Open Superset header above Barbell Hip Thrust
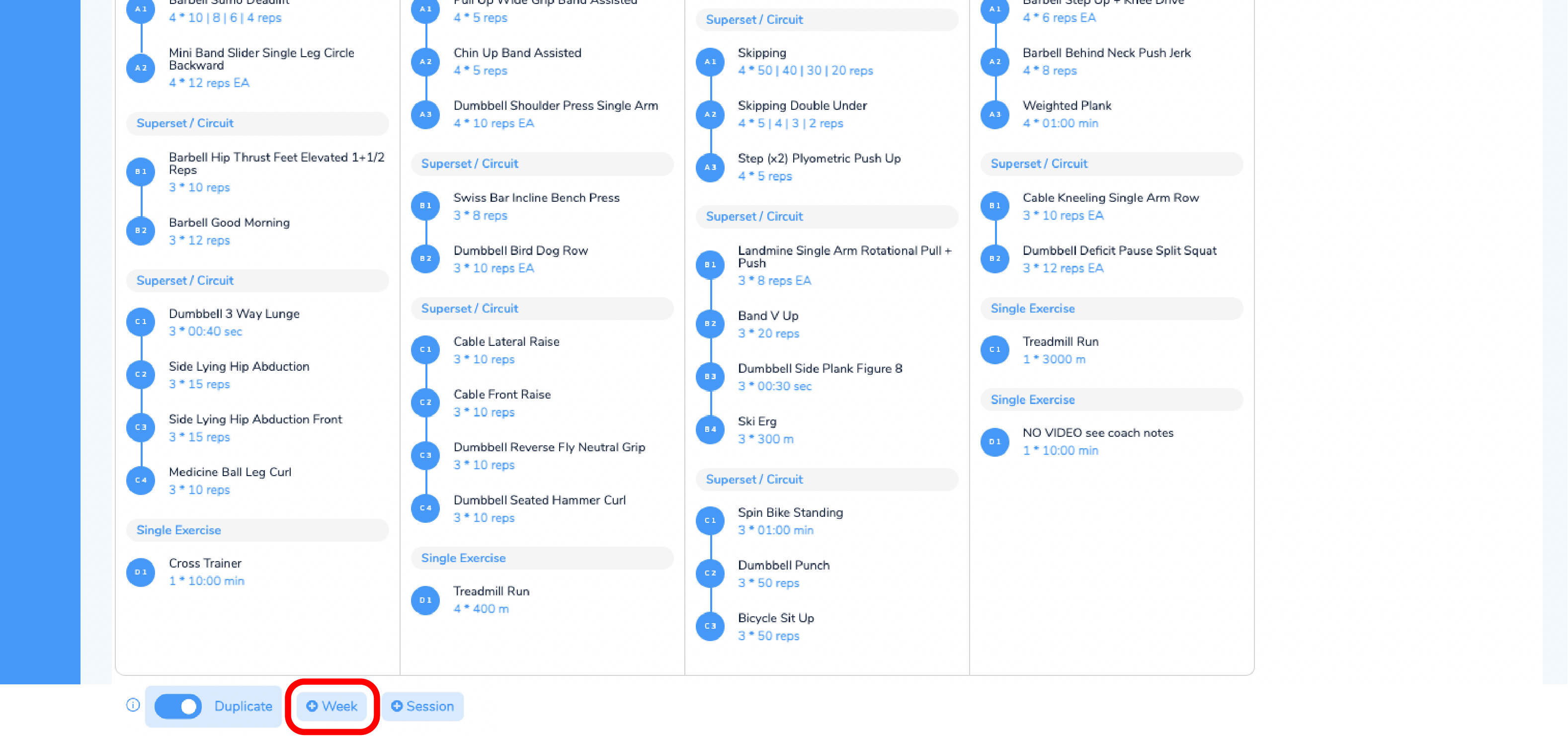Viewport: 1568px width, 738px height. click(x=257, y=123)
